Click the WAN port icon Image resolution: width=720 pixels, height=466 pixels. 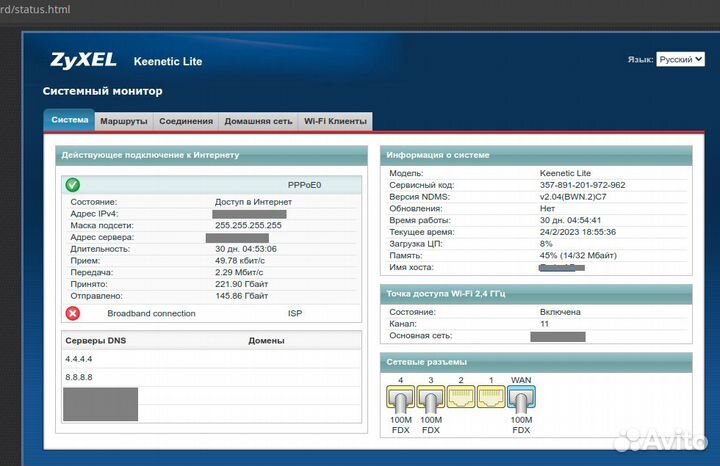(521, 401)
